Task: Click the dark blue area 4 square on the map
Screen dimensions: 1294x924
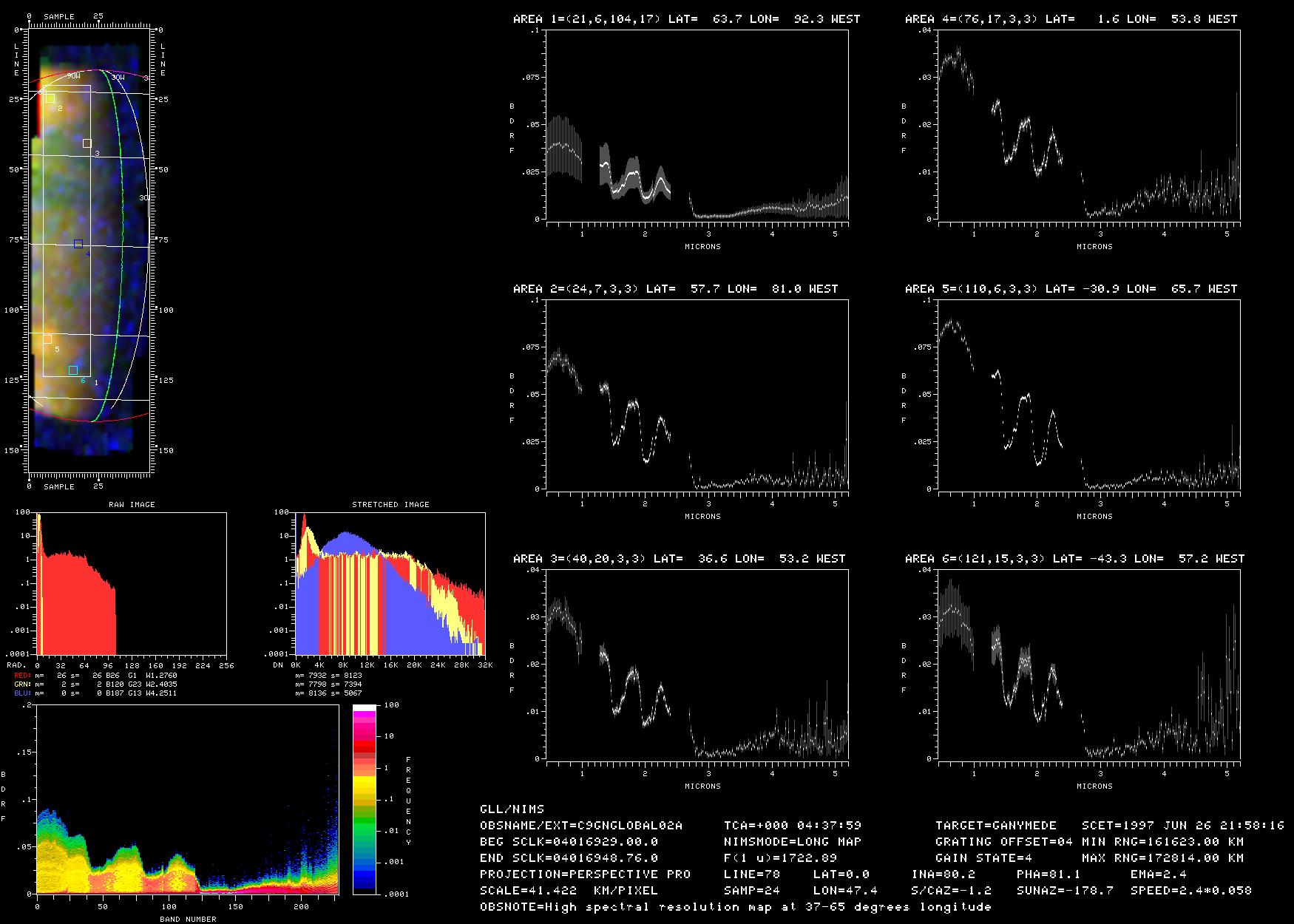Action: click(78, 244)
